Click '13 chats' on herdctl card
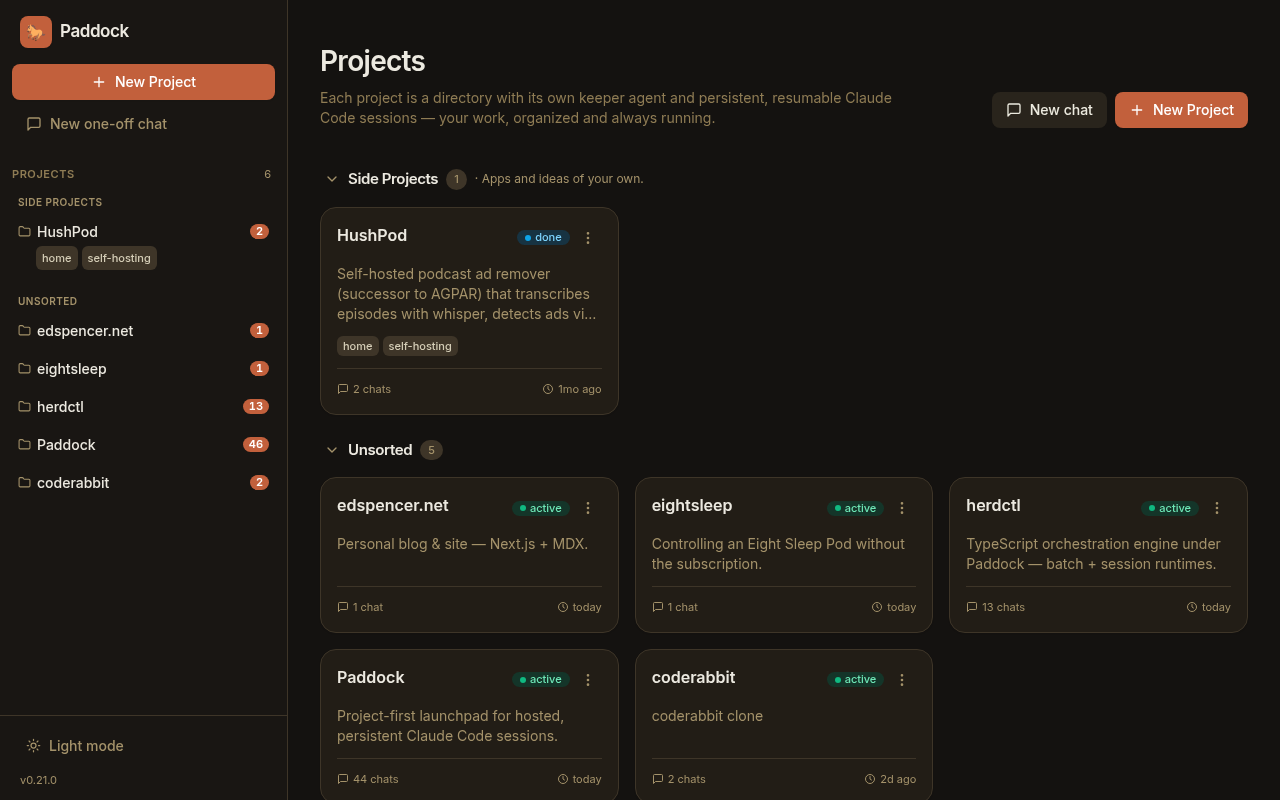 [x=996, y=607]
